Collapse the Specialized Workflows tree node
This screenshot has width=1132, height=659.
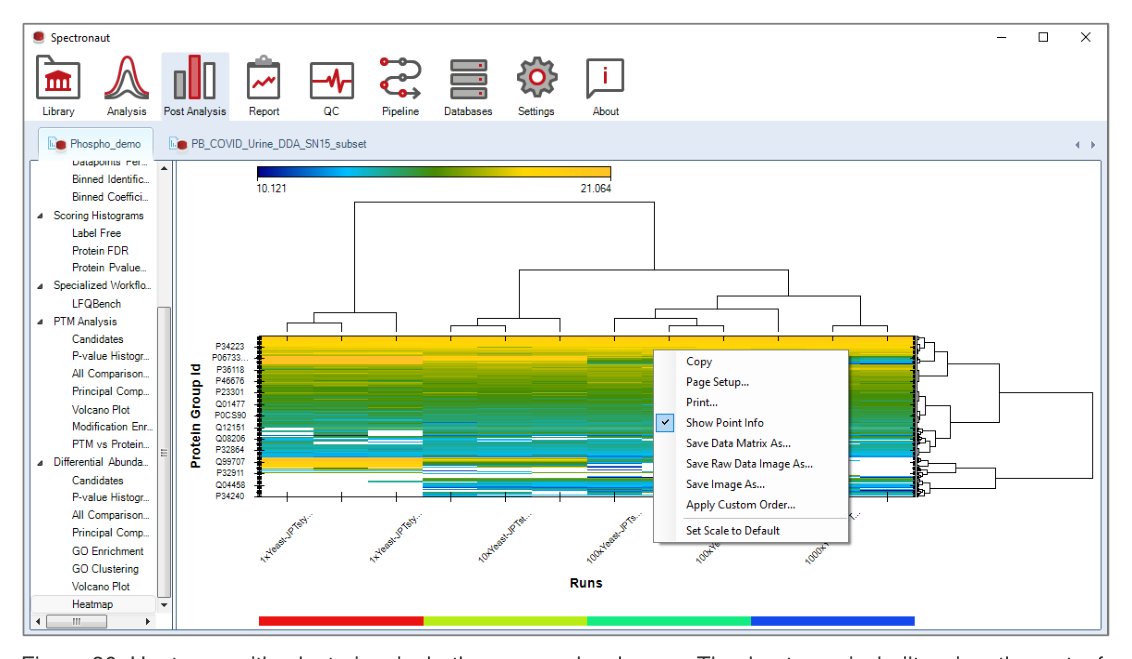(x=40, y=286)
